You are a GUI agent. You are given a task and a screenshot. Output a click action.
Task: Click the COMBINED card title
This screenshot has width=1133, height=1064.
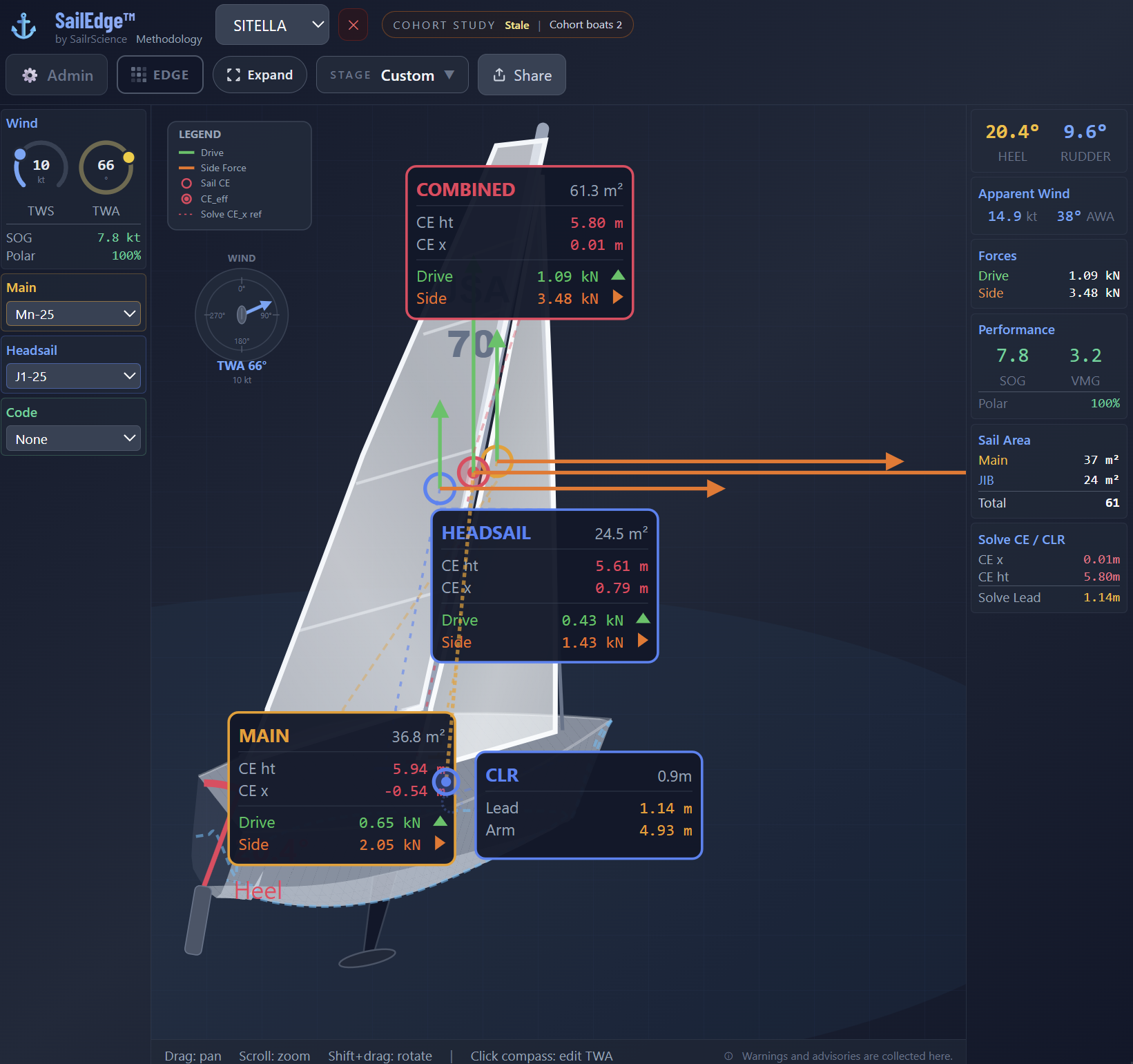point(465,190)
